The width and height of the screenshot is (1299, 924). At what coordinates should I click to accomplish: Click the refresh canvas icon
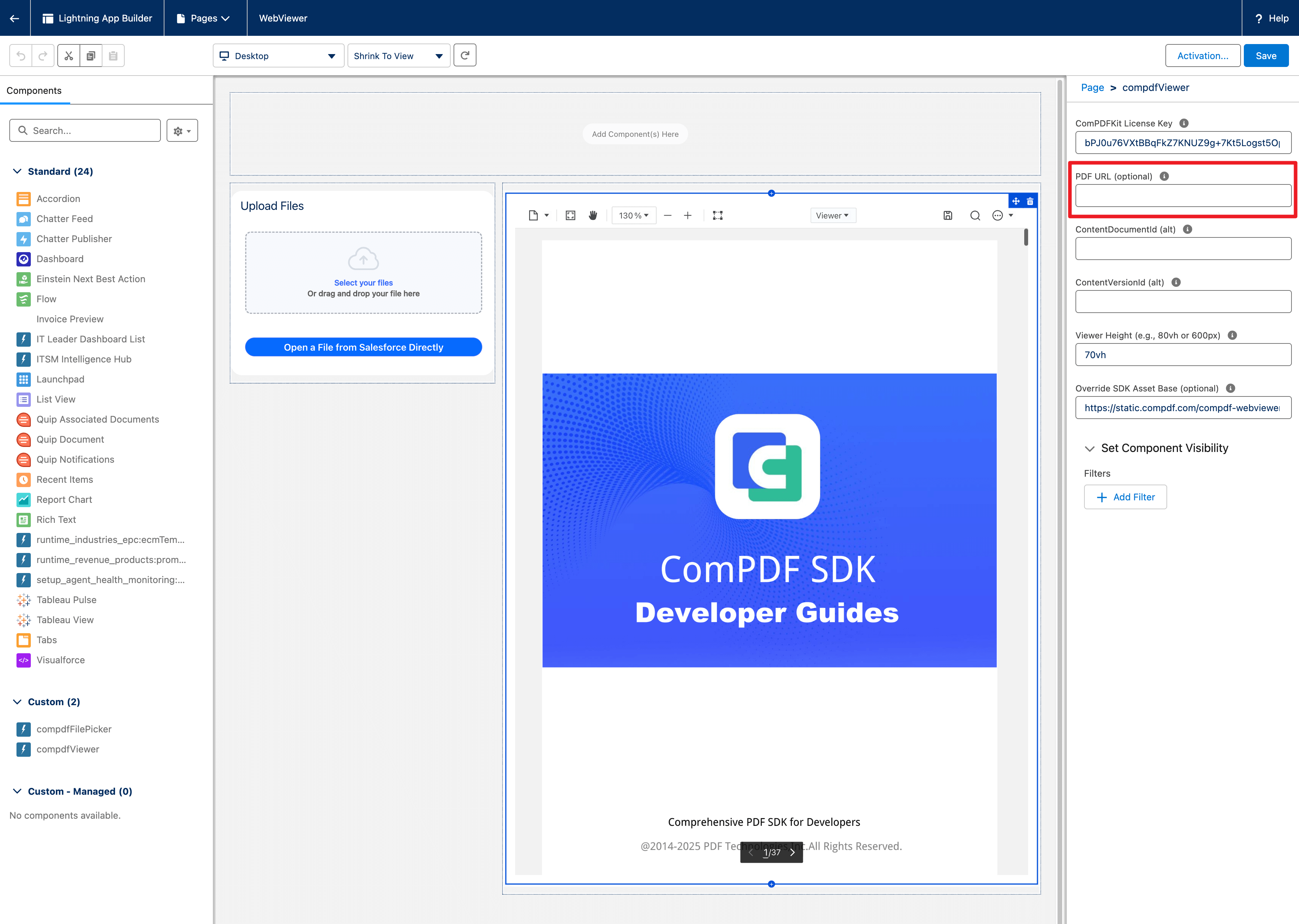465,56
